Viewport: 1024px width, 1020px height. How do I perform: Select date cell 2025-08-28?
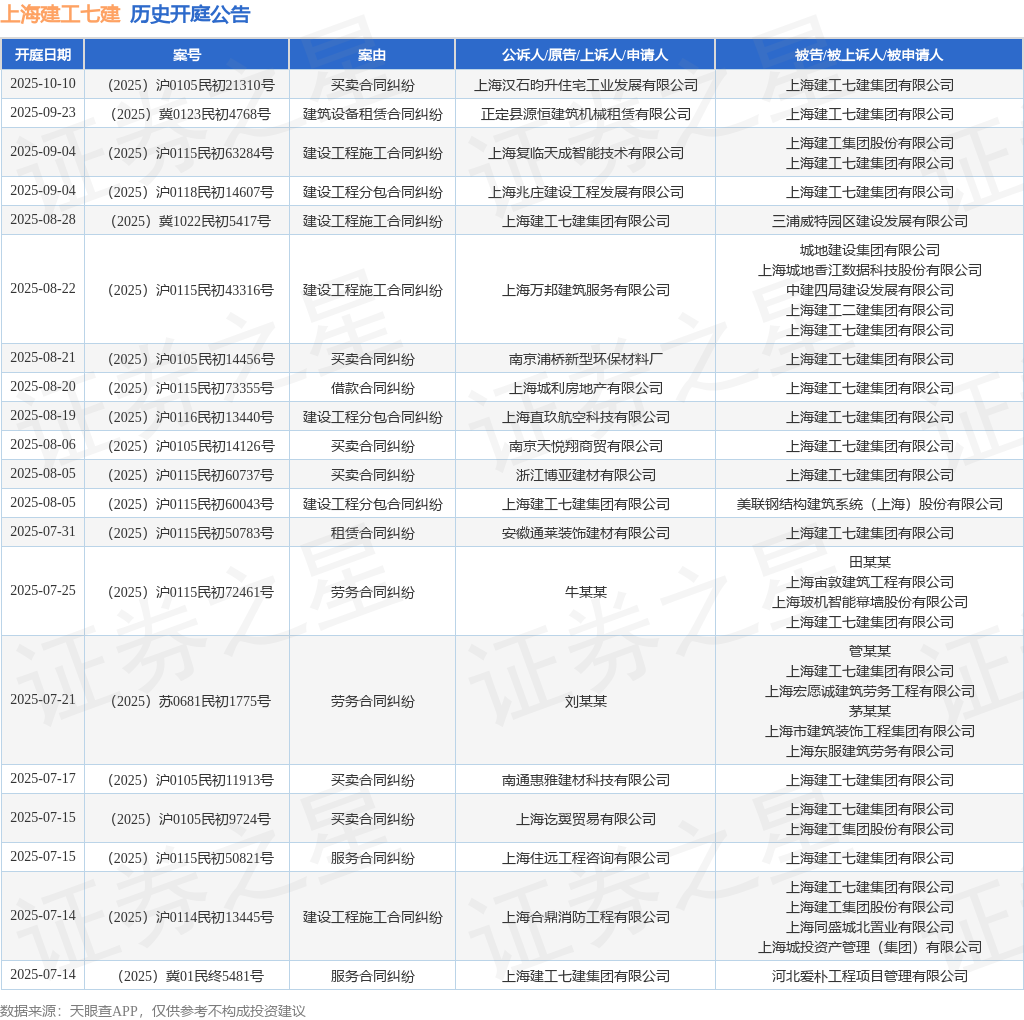43,219
